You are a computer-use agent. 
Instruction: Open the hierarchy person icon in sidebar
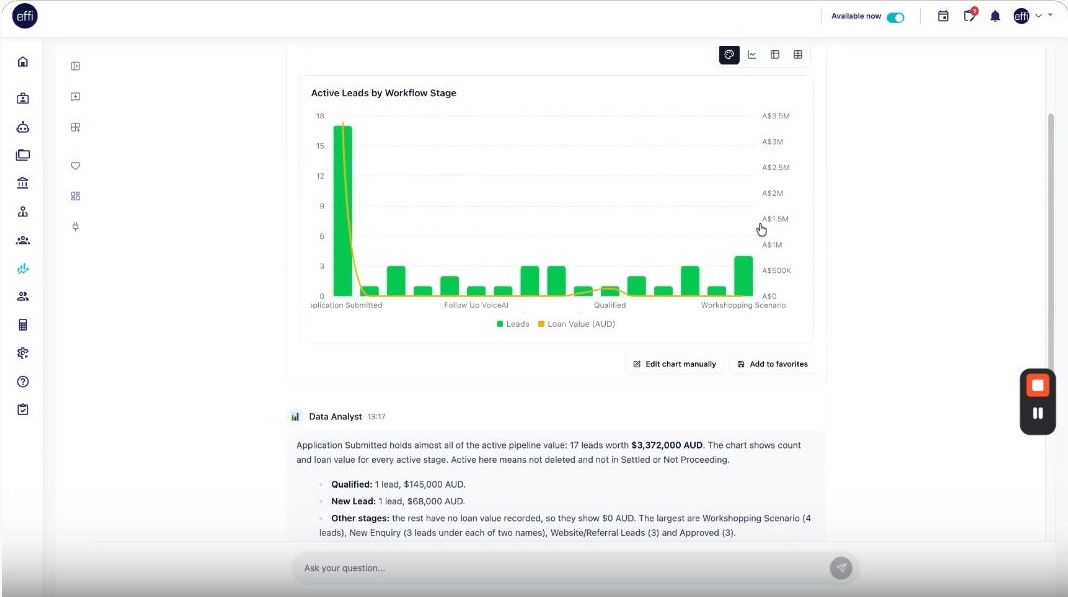pos(22,212)
